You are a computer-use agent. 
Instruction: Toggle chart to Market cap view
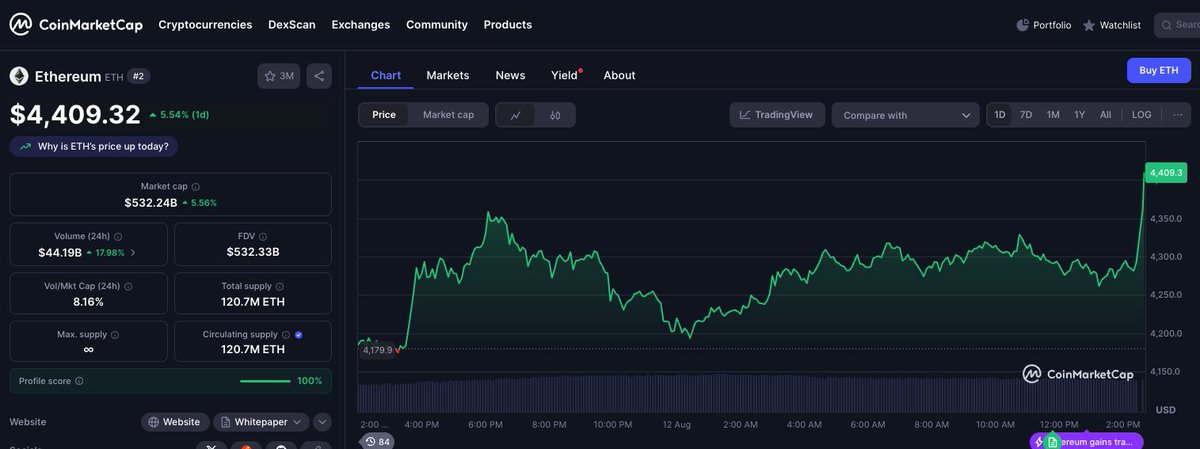[449, 115]
